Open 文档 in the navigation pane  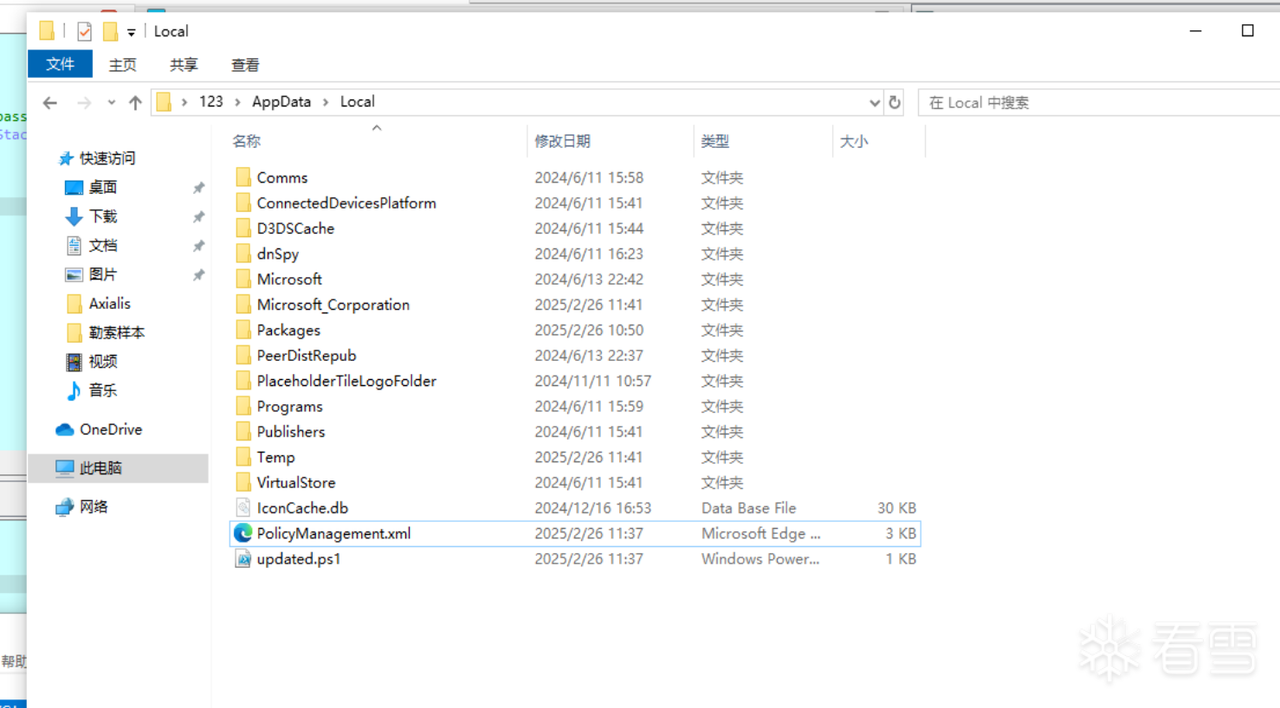point(103,245)
